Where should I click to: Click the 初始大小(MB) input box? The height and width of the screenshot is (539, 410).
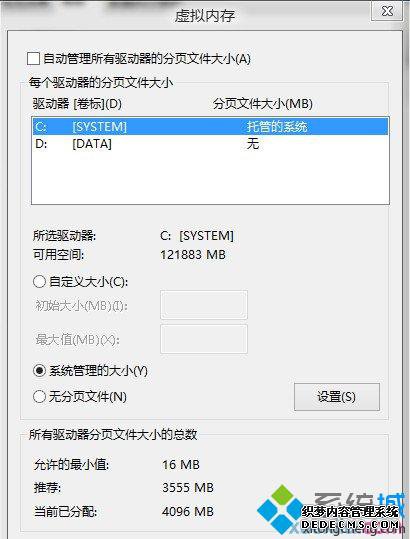pos(204,305)
